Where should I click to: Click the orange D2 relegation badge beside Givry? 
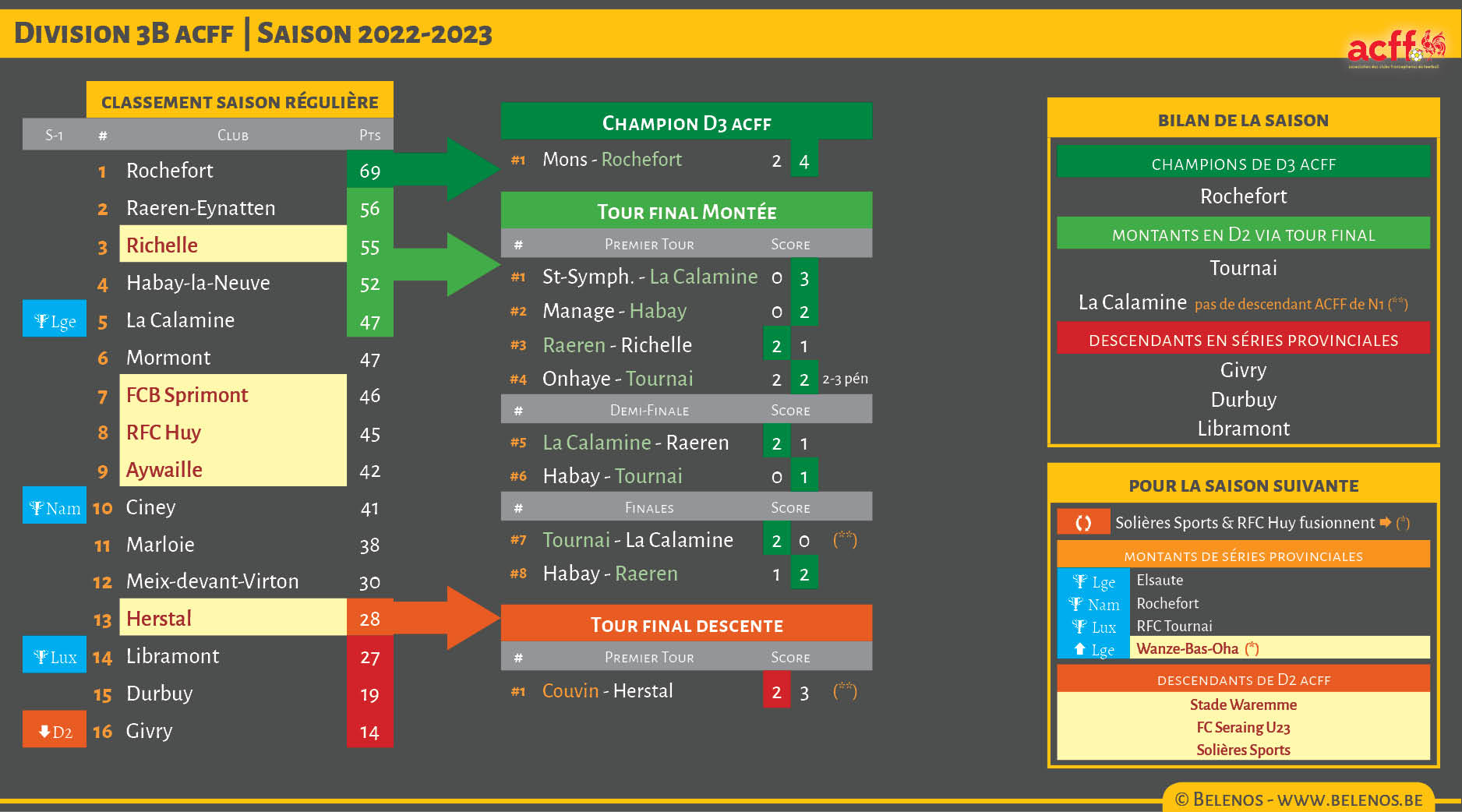55,731
